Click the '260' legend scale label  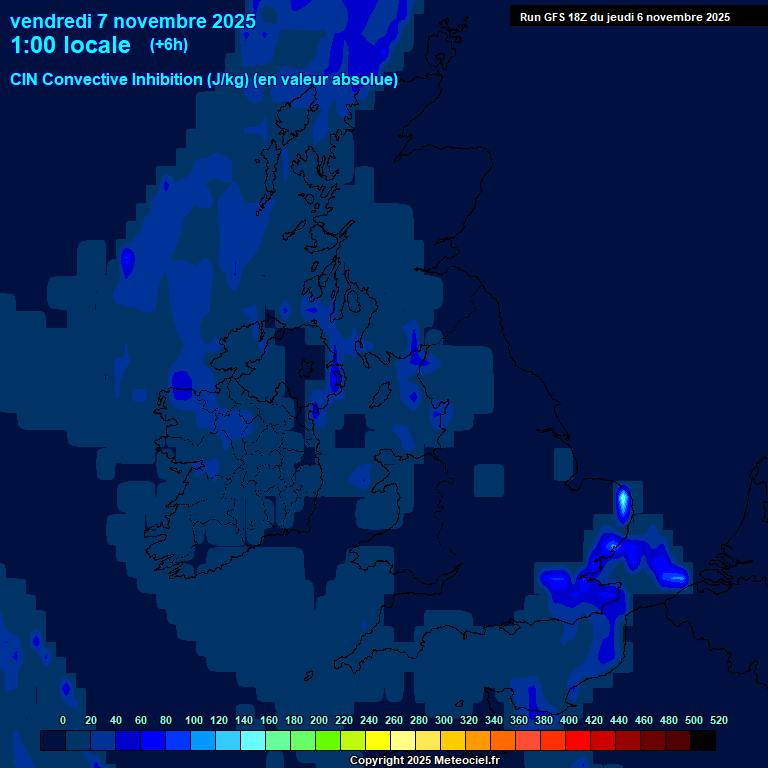click(x=394, y=720)
